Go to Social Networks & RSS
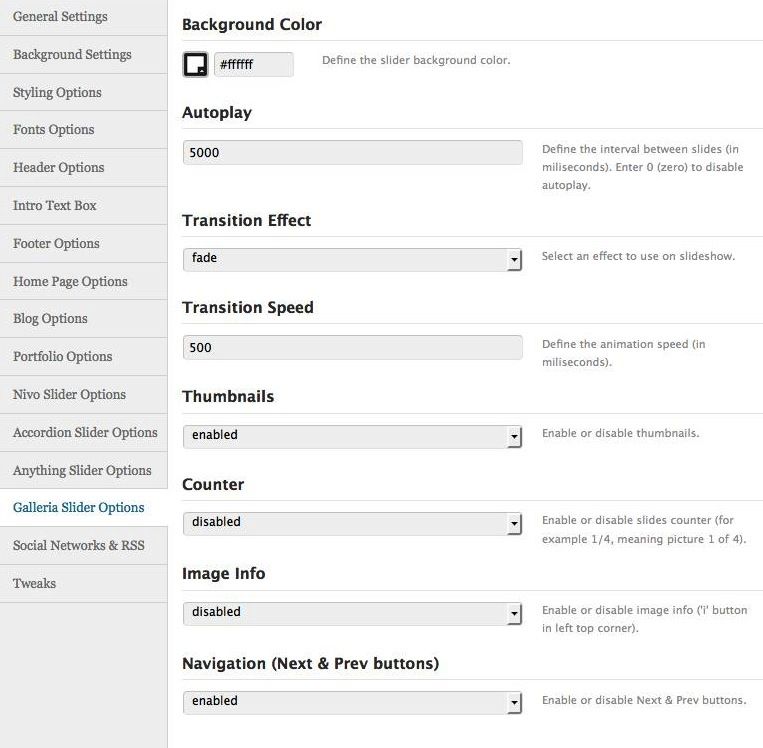Viewport: 763px width, 748px height. (78, 546)
